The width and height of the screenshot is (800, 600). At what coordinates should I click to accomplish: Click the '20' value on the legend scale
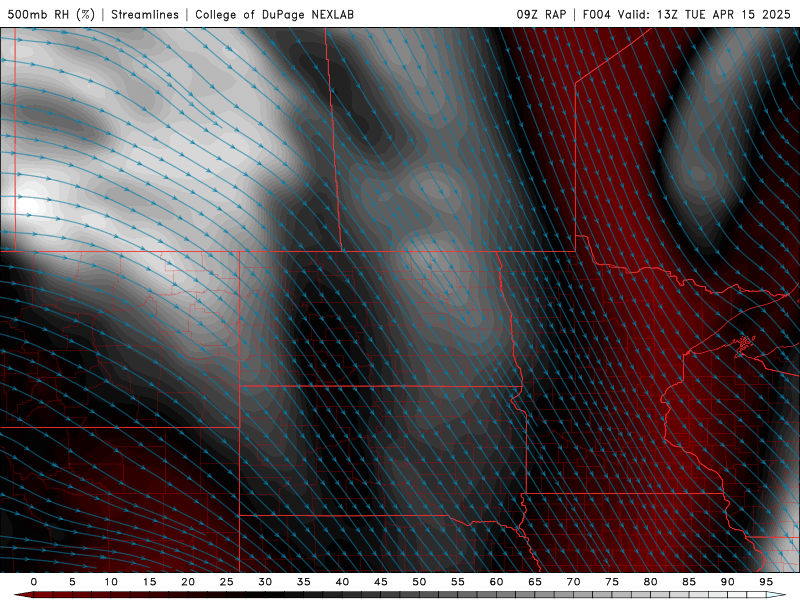188,582
